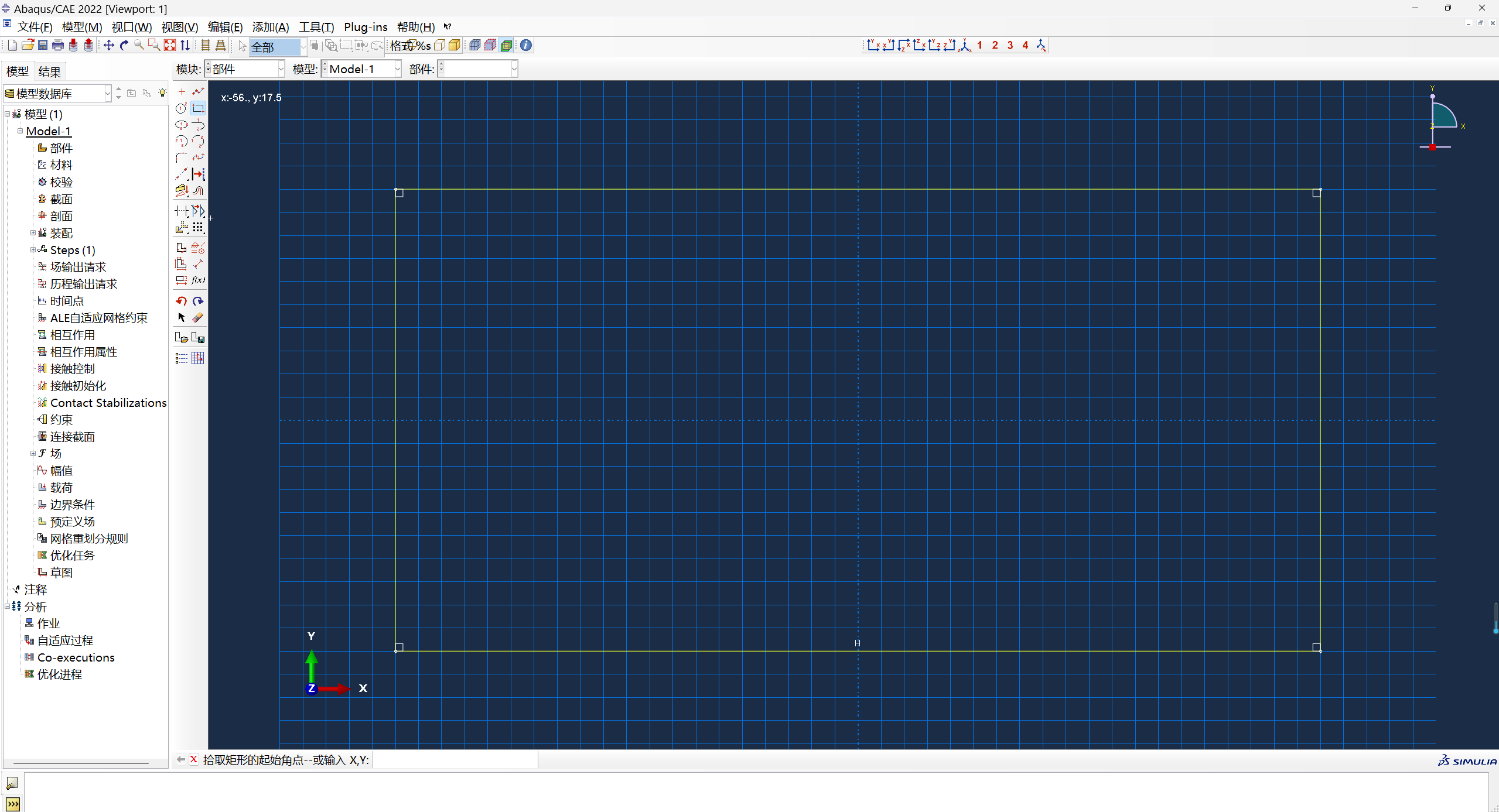Click the previous step back arrow
Viewport: 1499px width, 812px height.
[x=181, y=759]
